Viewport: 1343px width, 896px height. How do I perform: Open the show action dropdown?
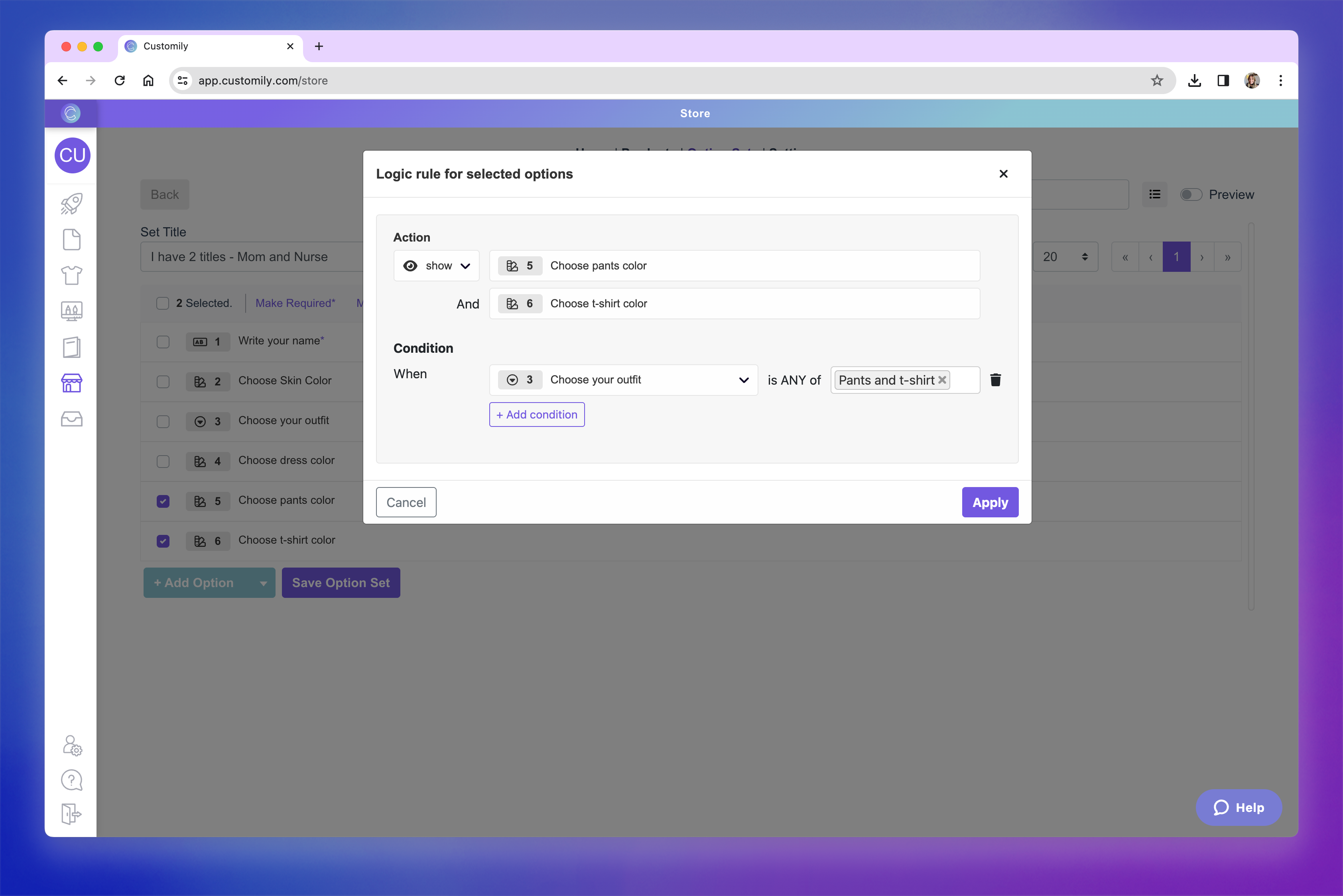click(x=437, y=266)
